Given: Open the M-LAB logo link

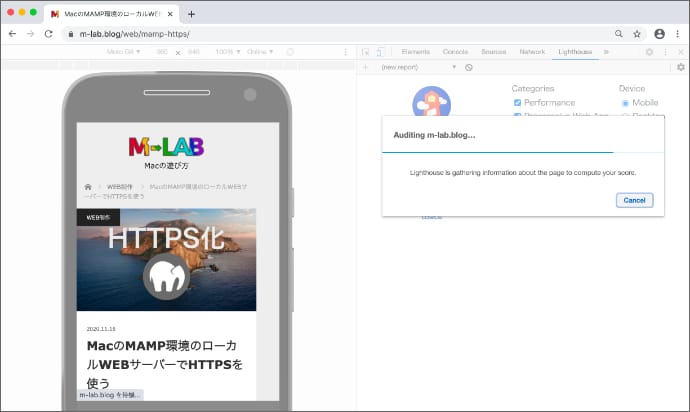Looking at the screenshot, I should (166, 148).
